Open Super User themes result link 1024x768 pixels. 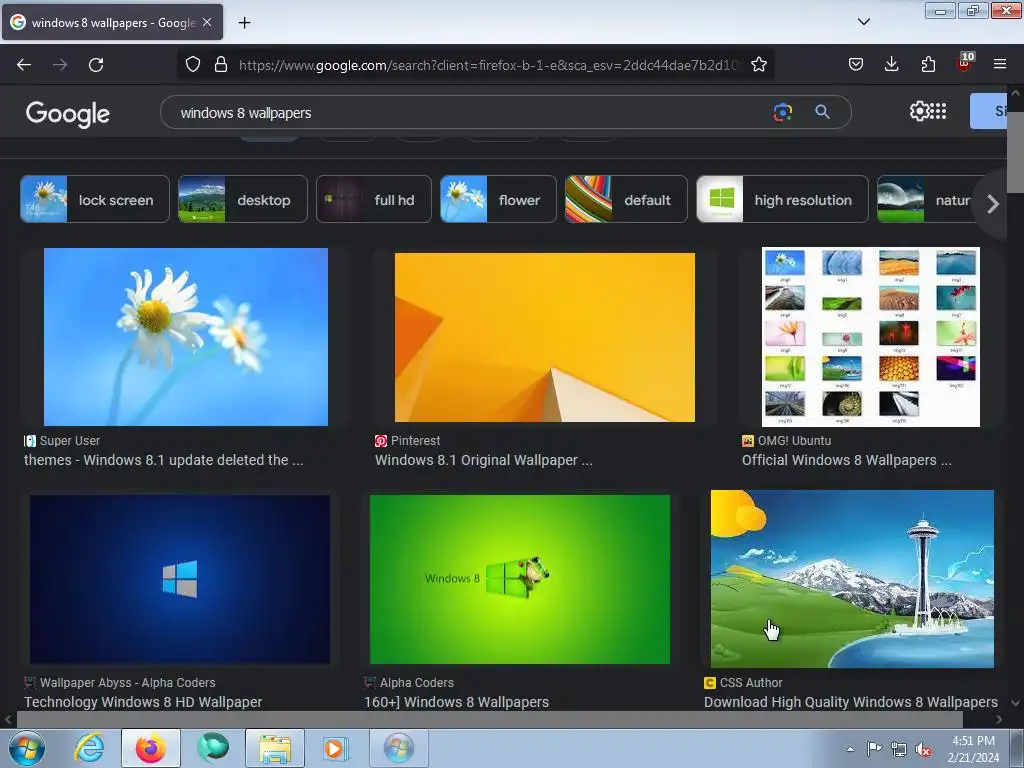pyautogui.click(x=164, y=460)
